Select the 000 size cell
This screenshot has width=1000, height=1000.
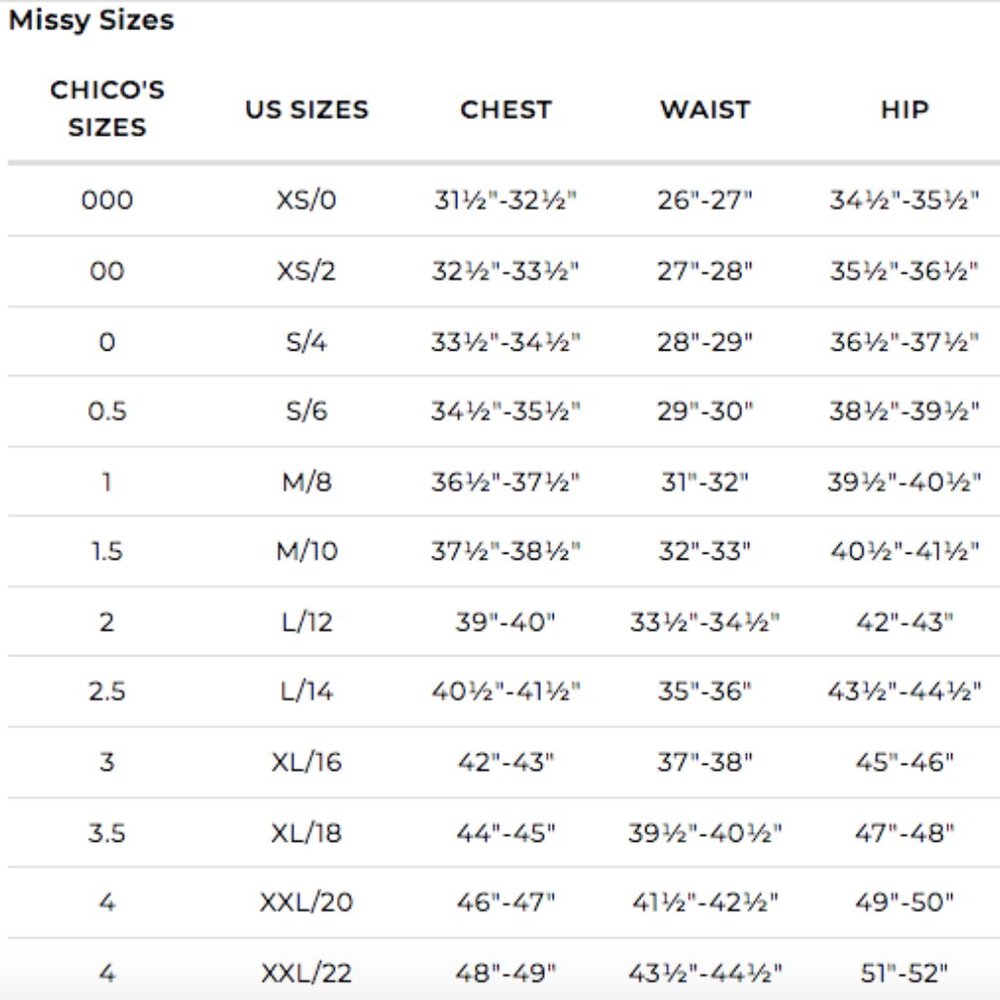point(107,200)
